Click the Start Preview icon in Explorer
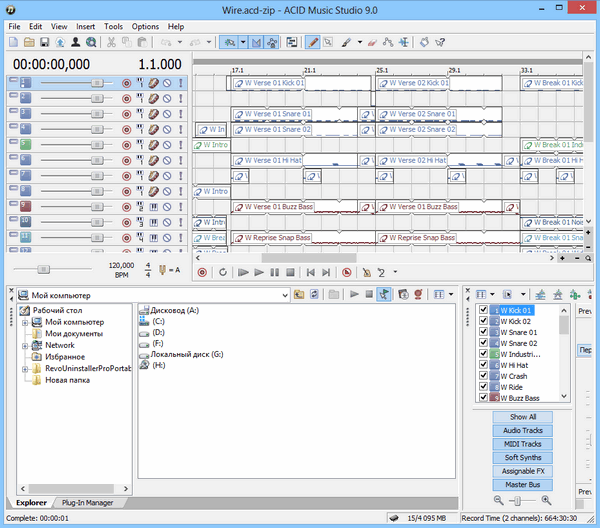The image size is (600, 528). (x=353, y=294)
